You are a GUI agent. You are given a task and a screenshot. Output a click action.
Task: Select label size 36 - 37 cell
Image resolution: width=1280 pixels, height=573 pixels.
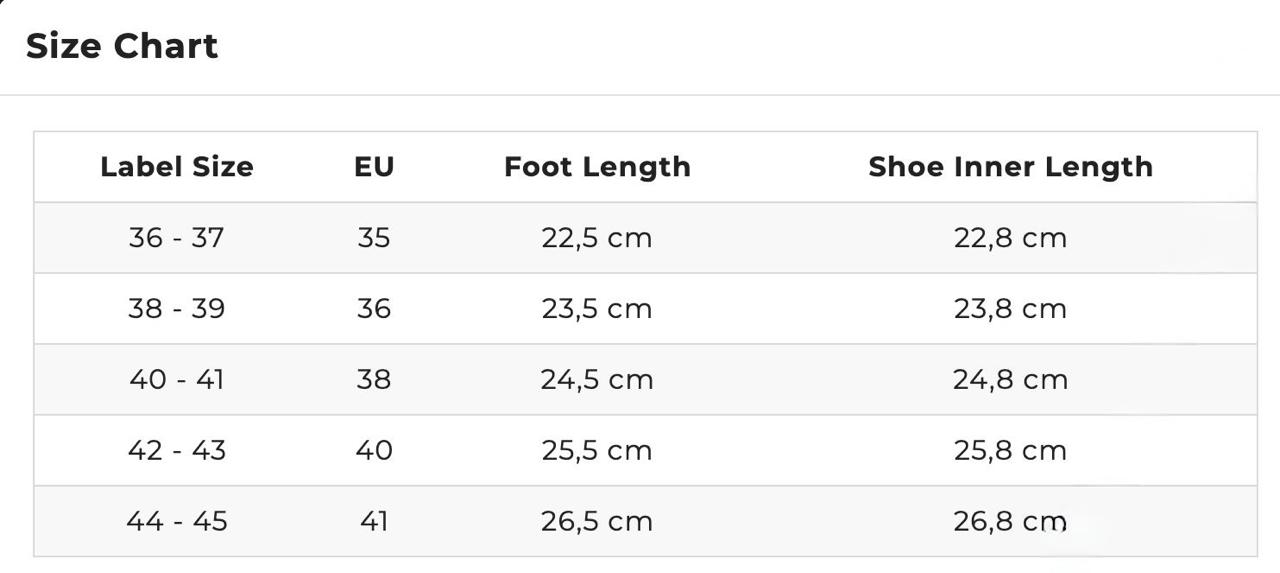(177, 238)
